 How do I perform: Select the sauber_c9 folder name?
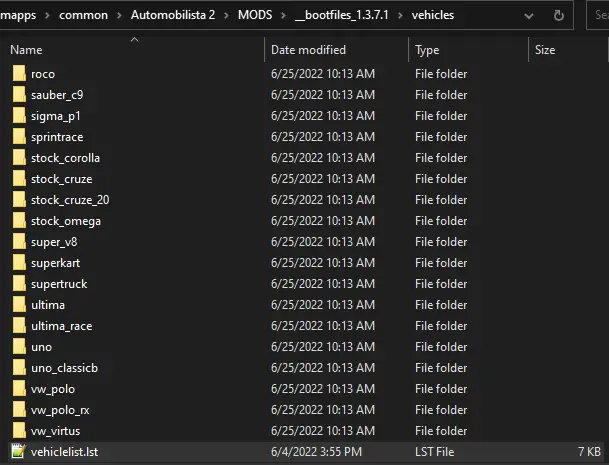(57, 95)
